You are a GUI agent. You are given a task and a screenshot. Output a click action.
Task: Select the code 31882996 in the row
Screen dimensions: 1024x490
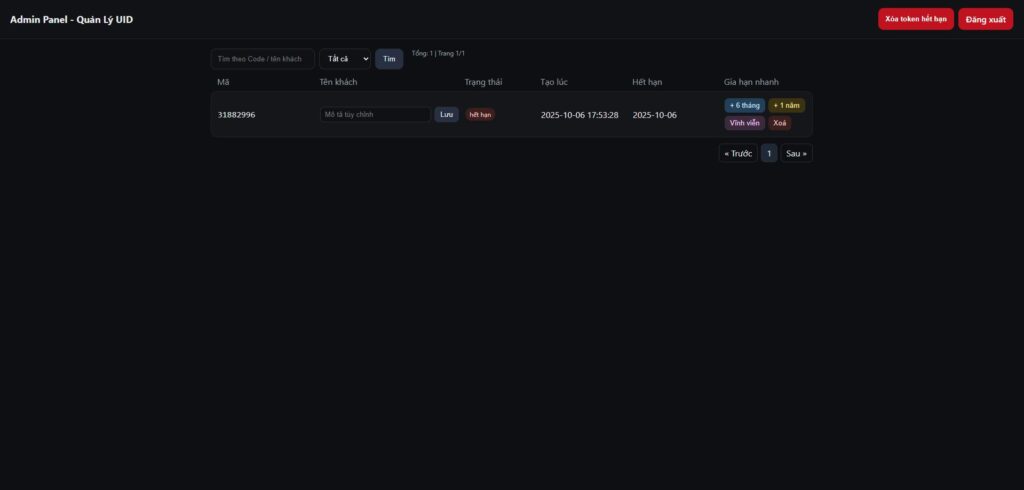236,115
